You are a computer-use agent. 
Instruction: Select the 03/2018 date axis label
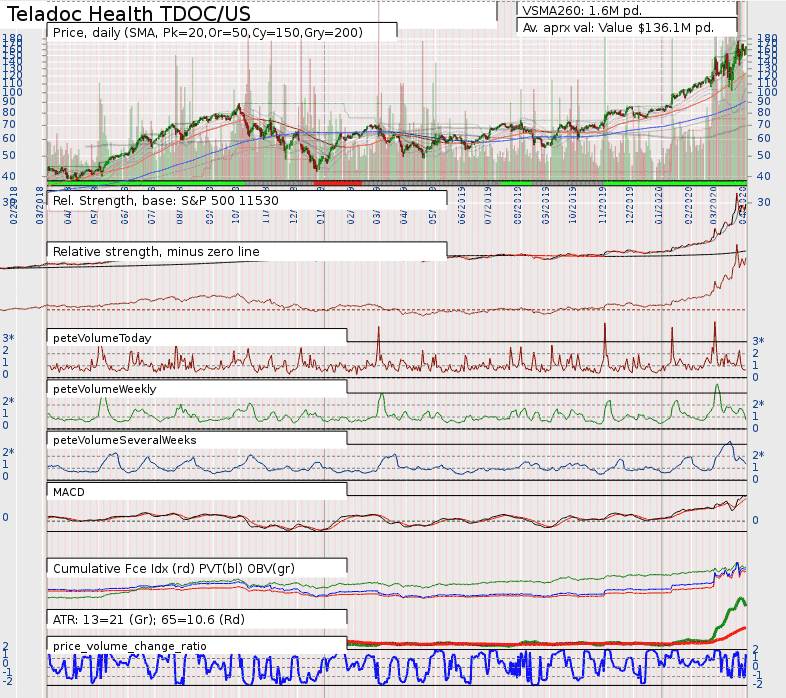coord(40,205)
